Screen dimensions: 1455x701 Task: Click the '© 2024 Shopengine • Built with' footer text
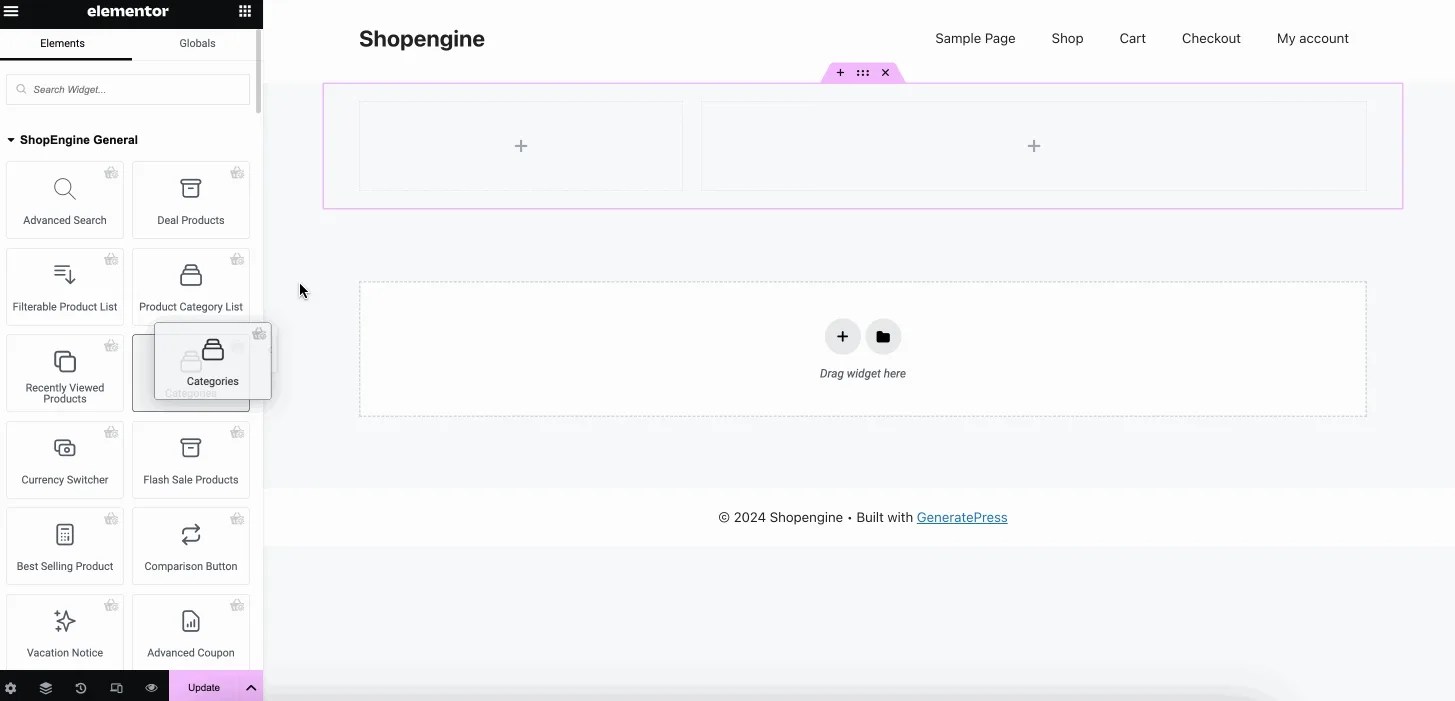click(815, 517)
